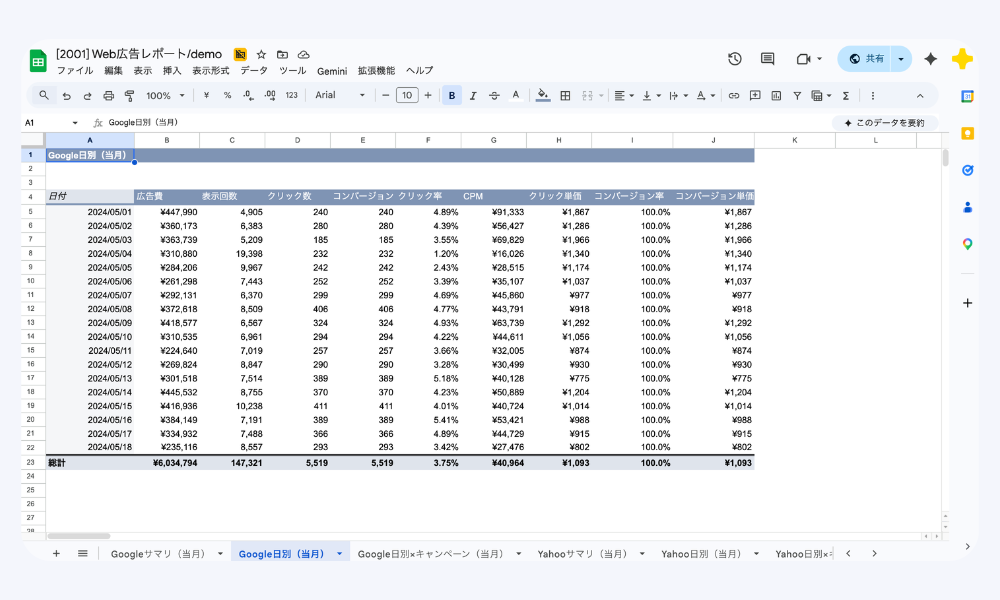Open the fill color picker
The height and width of the screenshot is (600, 1000).
pos(543,96)
